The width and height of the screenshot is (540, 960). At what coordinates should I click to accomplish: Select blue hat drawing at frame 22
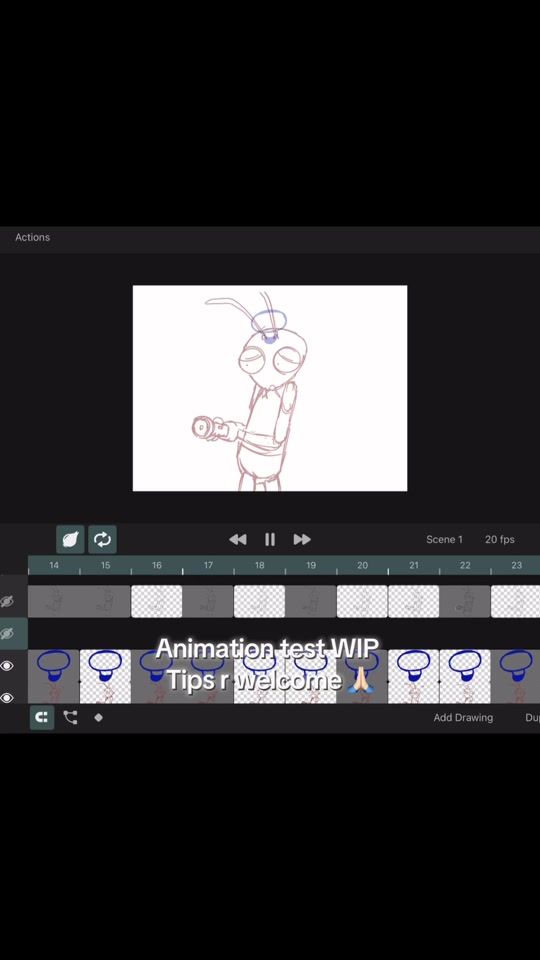(x=465, y=666)
